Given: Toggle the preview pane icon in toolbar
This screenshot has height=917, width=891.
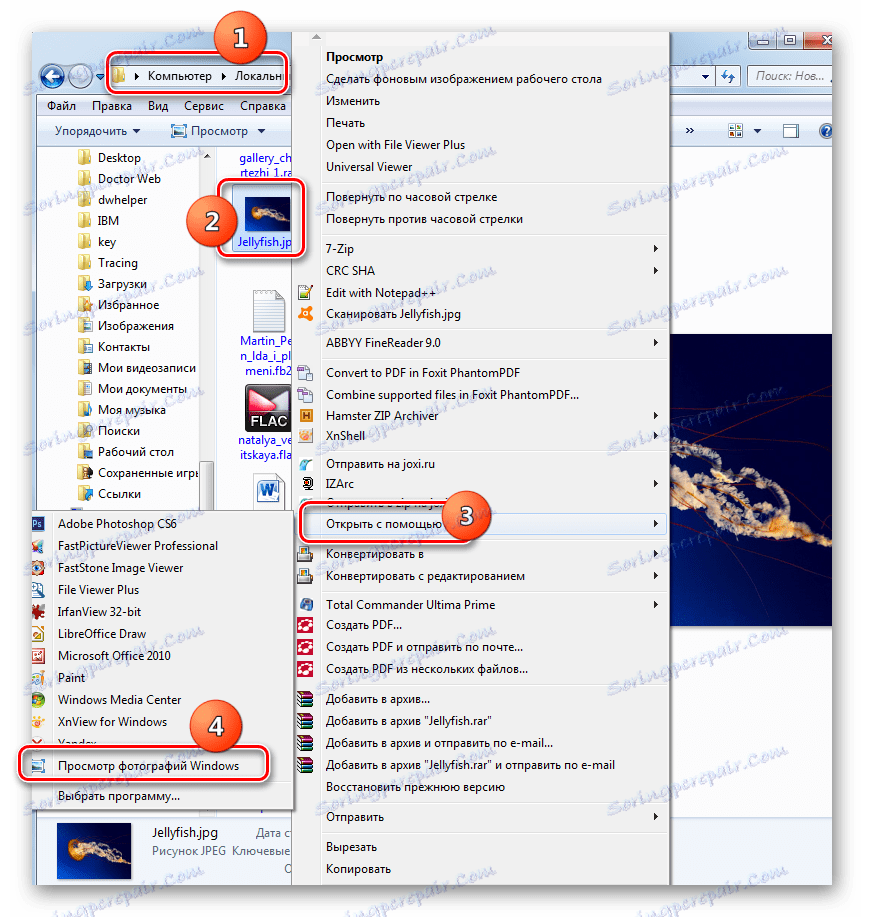Looking at the screenshot, I should [790, 131].
